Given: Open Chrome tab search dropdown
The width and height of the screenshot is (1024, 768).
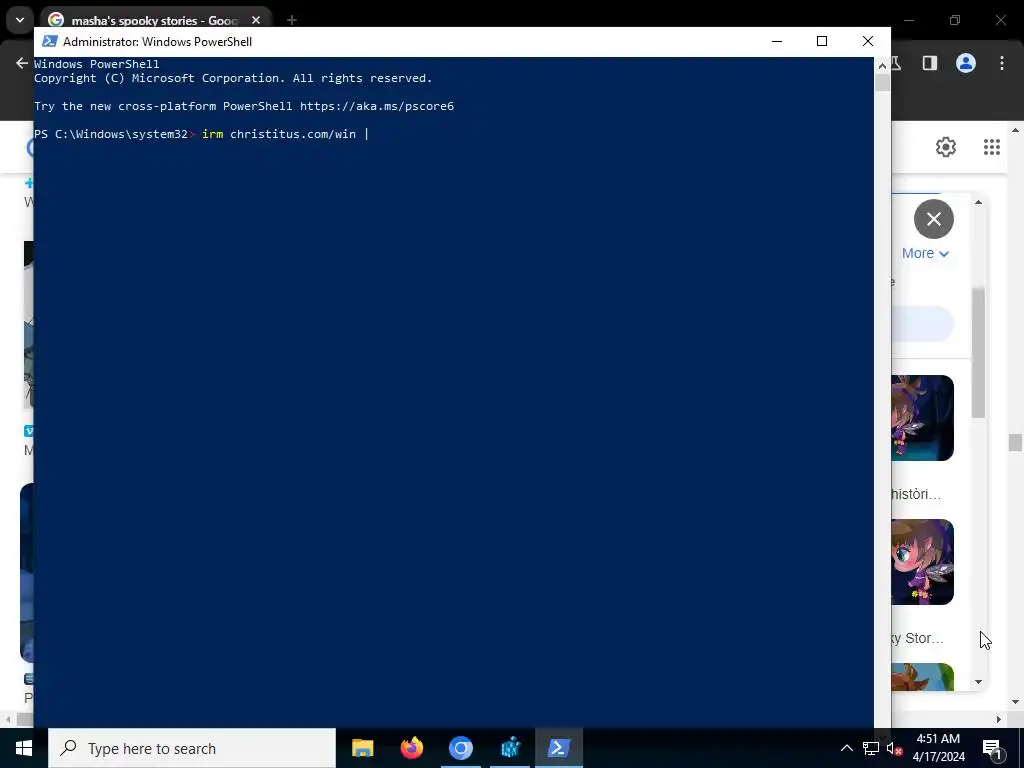Looking at the screenshot, I should [x=20, y=20].
